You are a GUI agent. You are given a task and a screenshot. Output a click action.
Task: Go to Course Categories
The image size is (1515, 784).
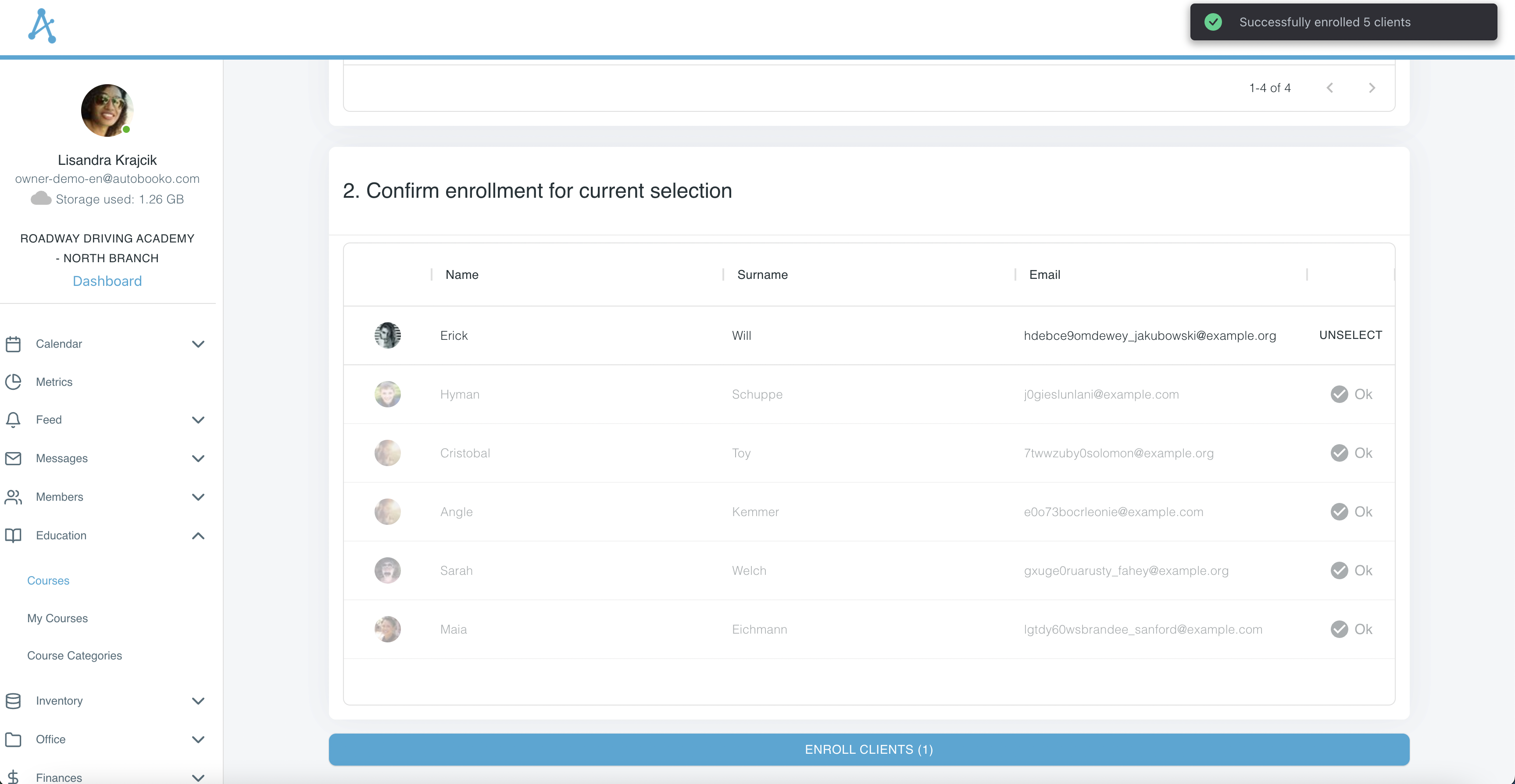[x=74, y=655]
